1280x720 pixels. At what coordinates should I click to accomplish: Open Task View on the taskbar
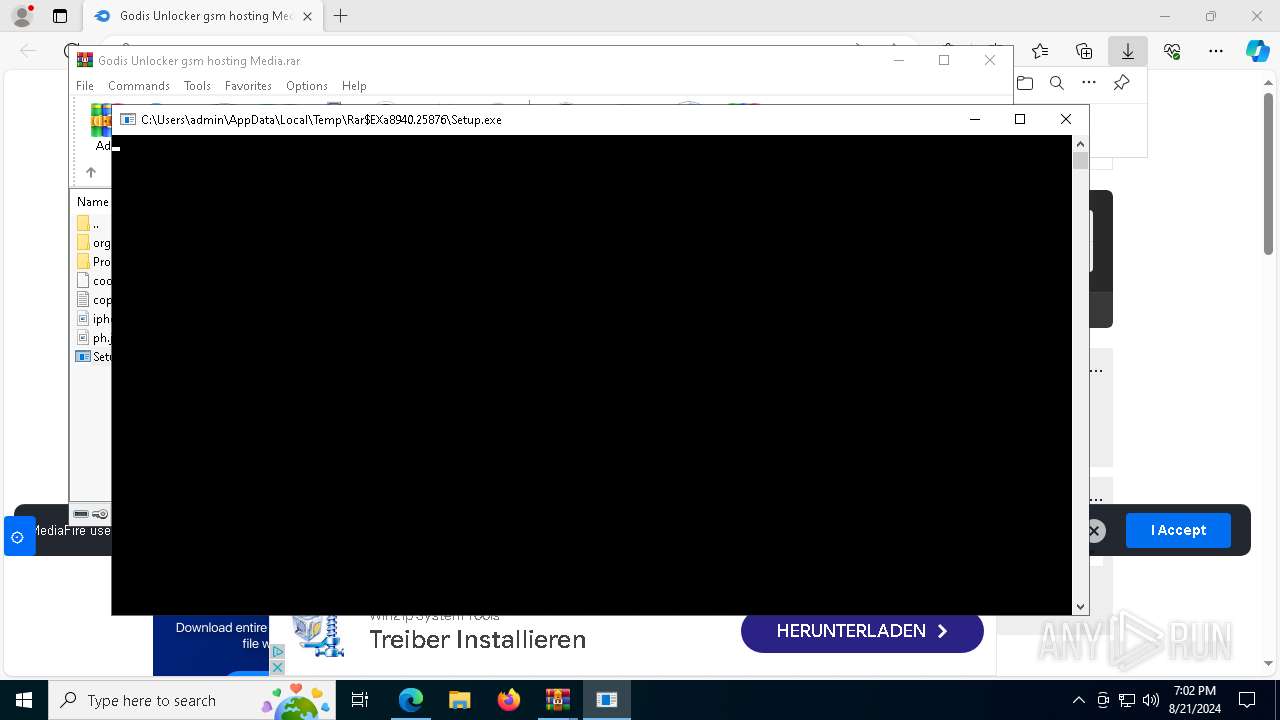coord(360,700)
